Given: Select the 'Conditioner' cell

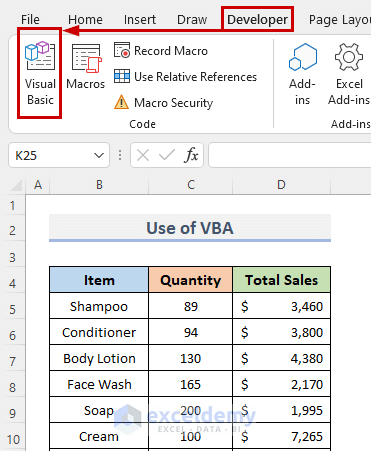Looking at the screenshot, I should click(x=99, y=332).
